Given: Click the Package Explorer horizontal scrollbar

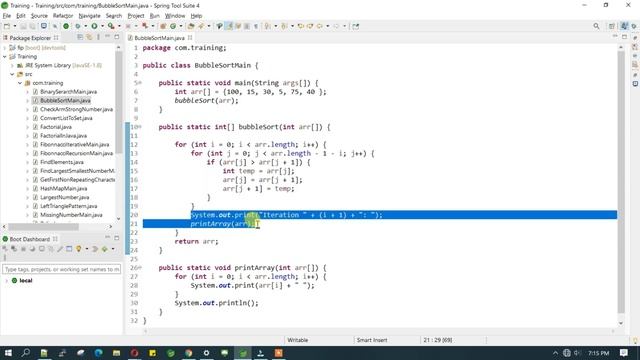Looking at the screenshot, I should pyautogui.click(x=43, y=227).
